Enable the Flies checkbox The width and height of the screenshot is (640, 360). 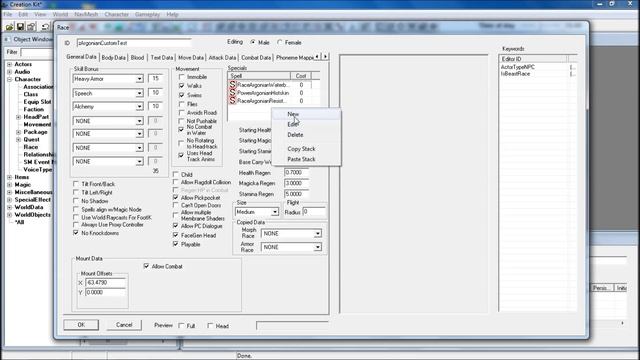pos(182,104)
